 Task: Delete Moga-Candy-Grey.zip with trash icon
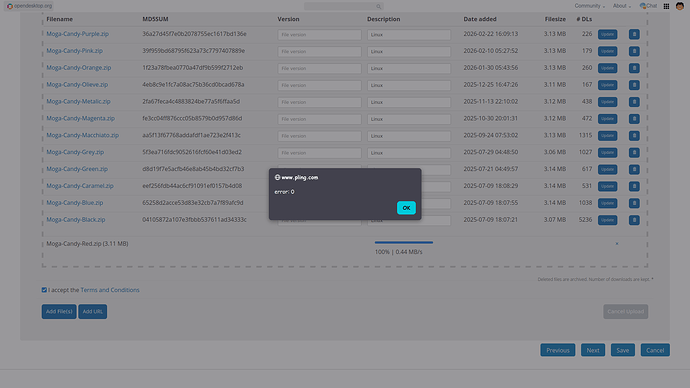634,153
